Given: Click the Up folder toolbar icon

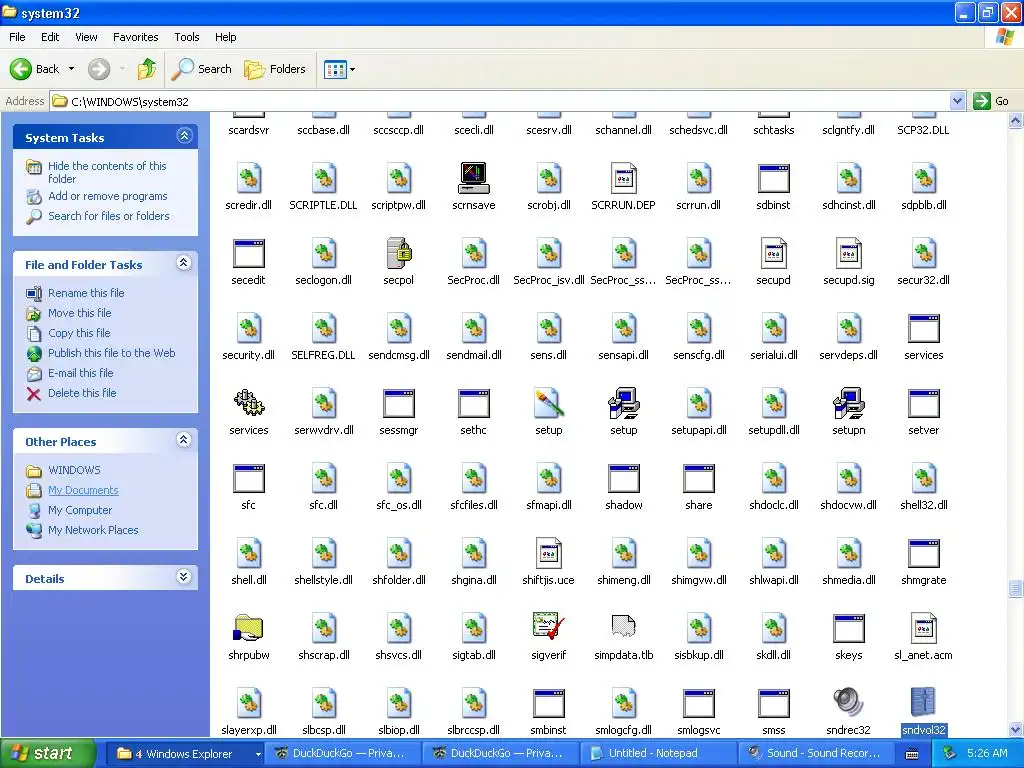Looking at the screenshot, I should 147,69.
